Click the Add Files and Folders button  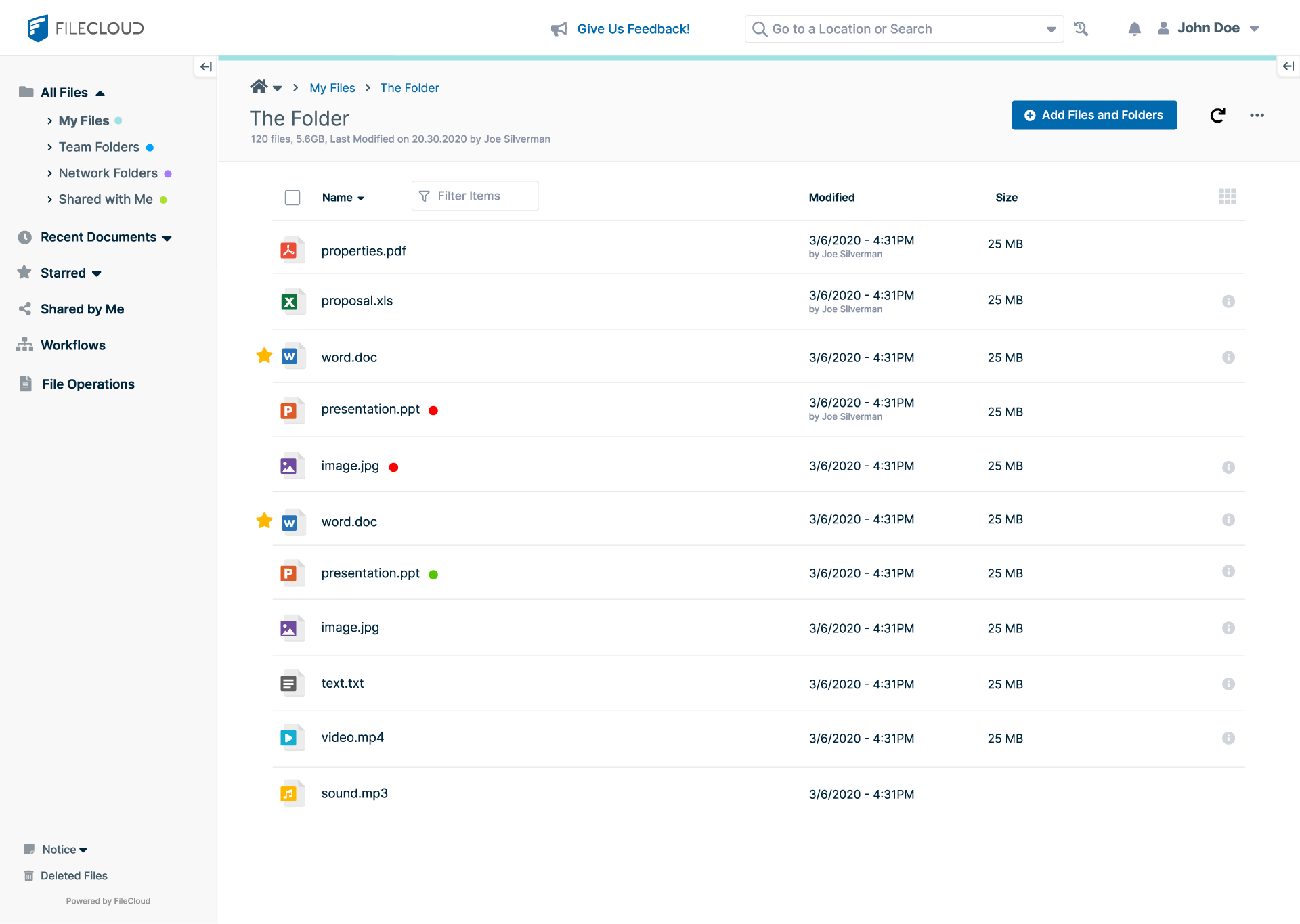[x=1092, y=114]
